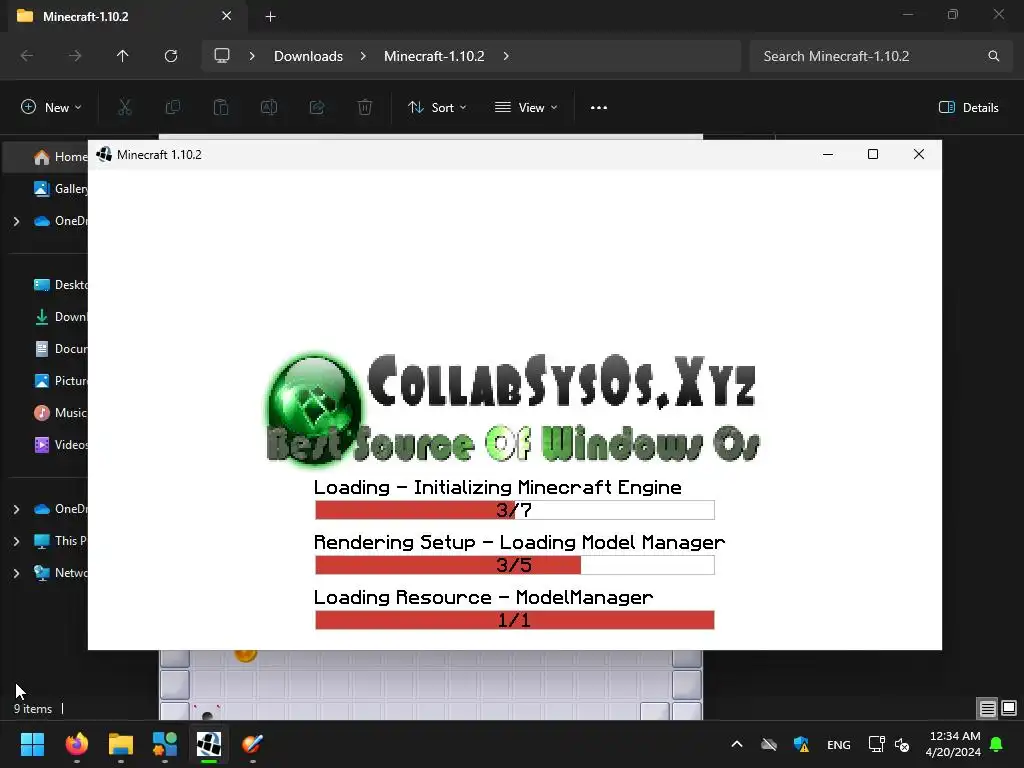This screenshot has height=768, width=1024.
Task: Refresh the Minecraft-1.10.2 folder
Action: pos(171,56)
